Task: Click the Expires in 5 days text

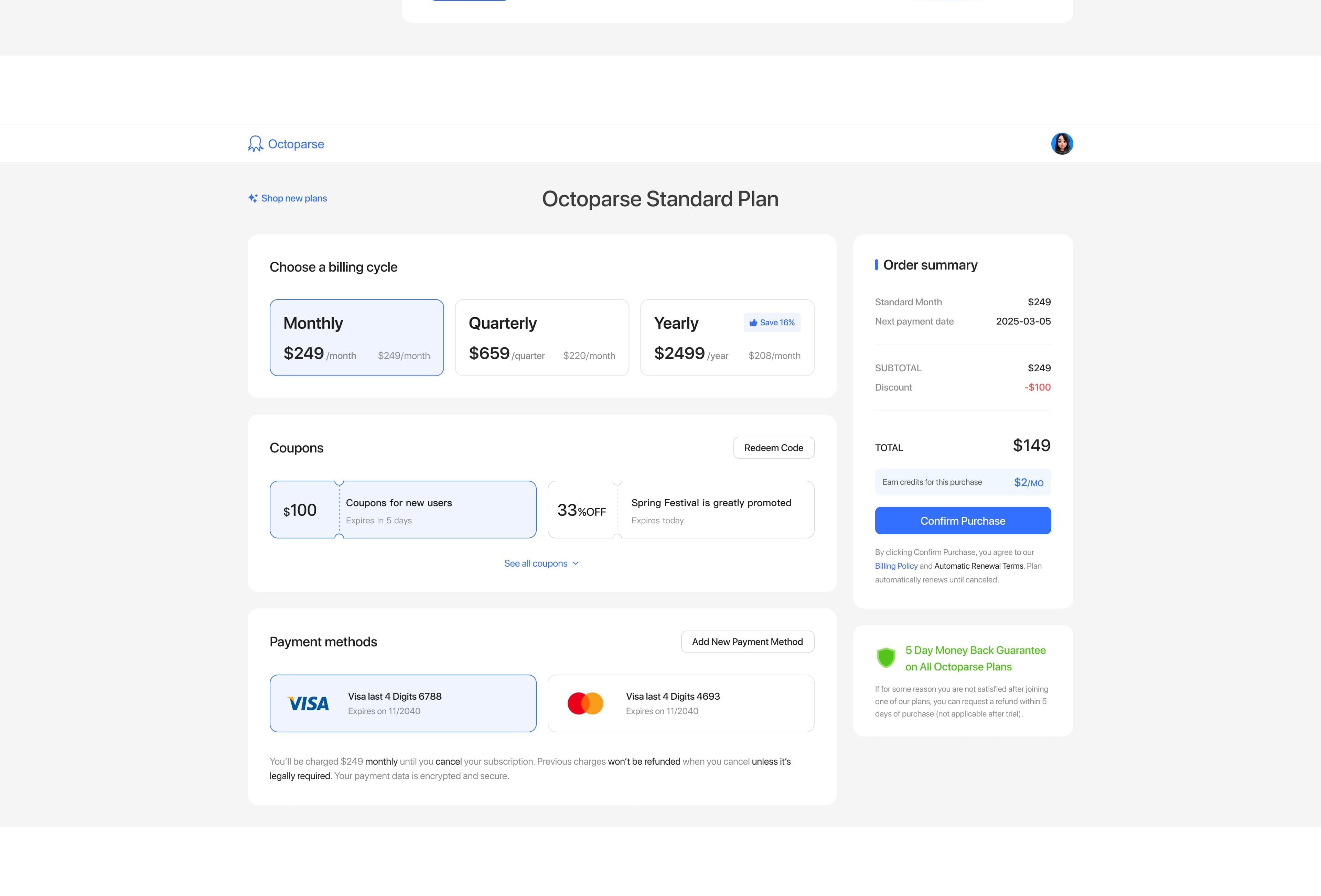Action: 379,521
